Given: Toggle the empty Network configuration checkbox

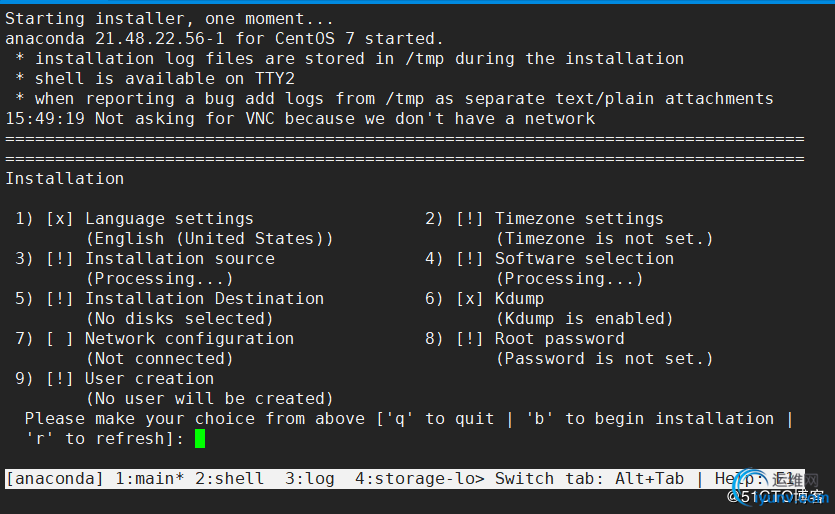Looking at the screenshot, I should point(59,339).
